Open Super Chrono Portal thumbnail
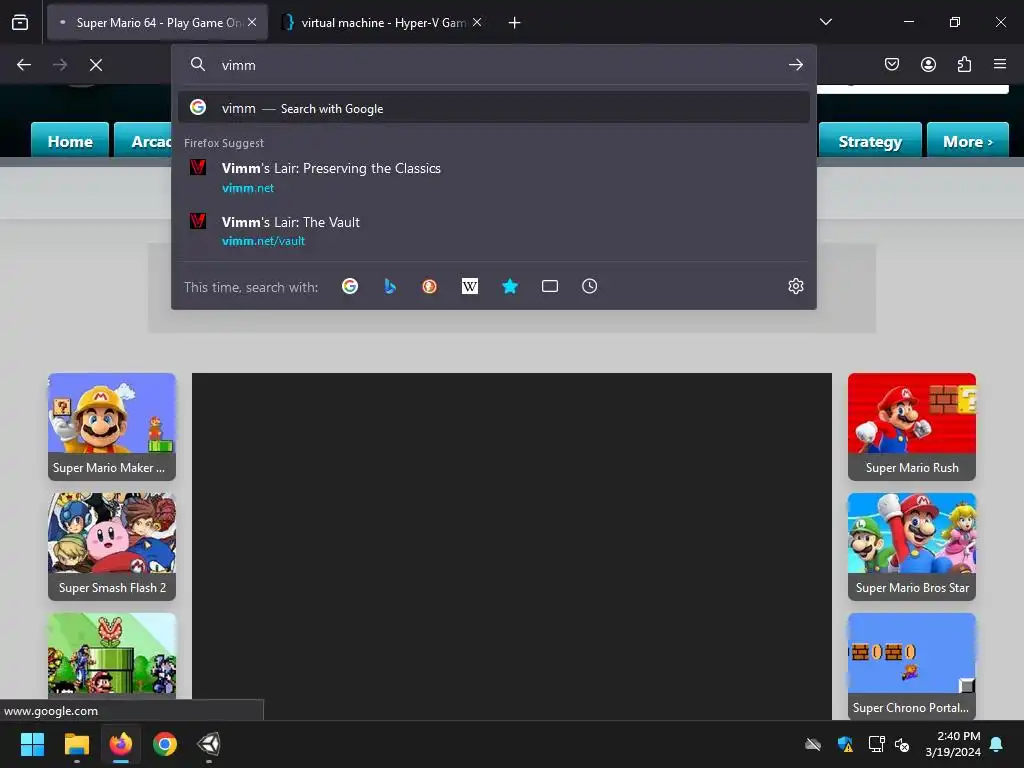This screenshot has height=768, width=1024. click(x=912, y=666)
